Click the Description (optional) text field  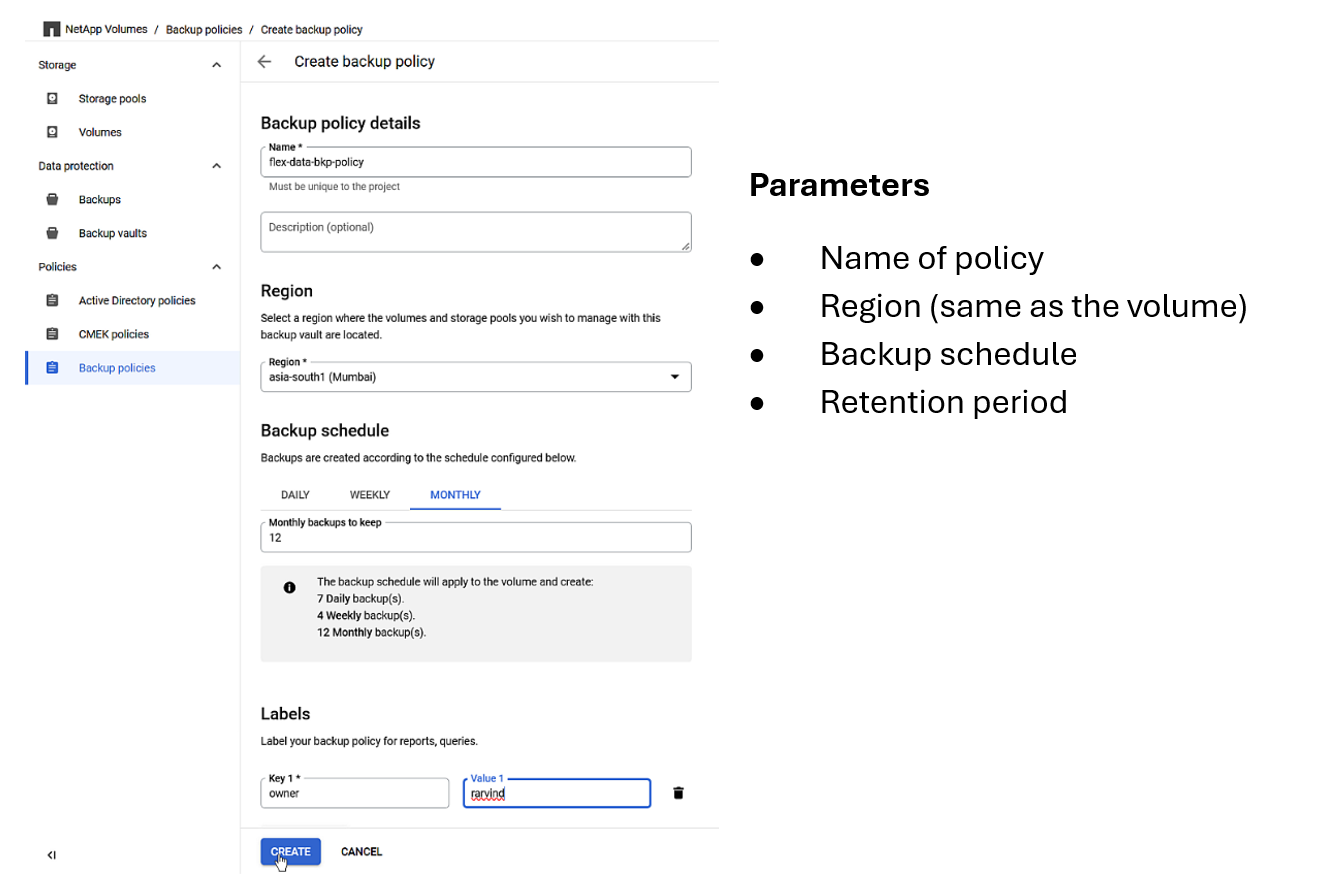(x=475, y=232)
